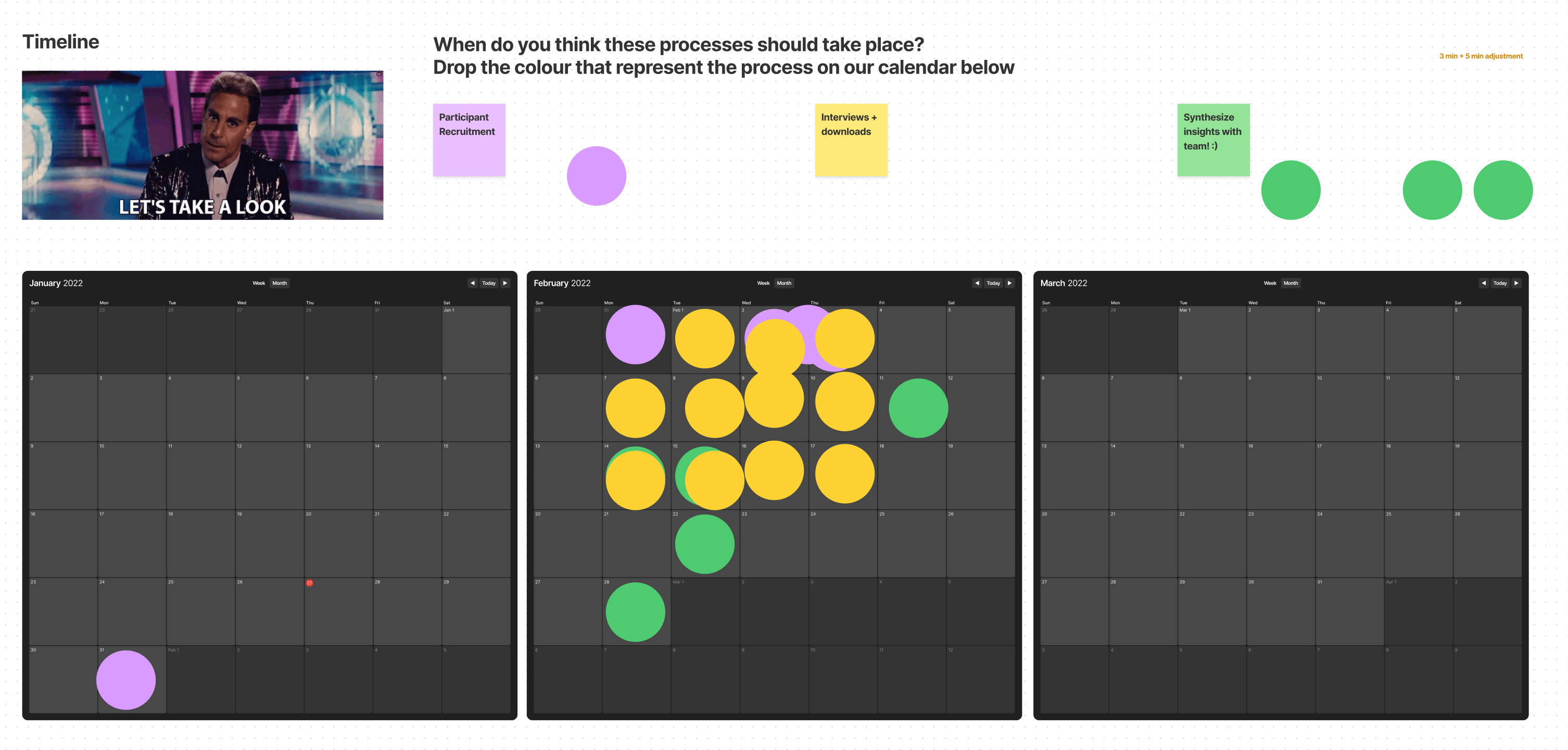The width and height of the screenshot is (1568, 750).
Task: Select Month view on January calendar
Action: (280, 283)
